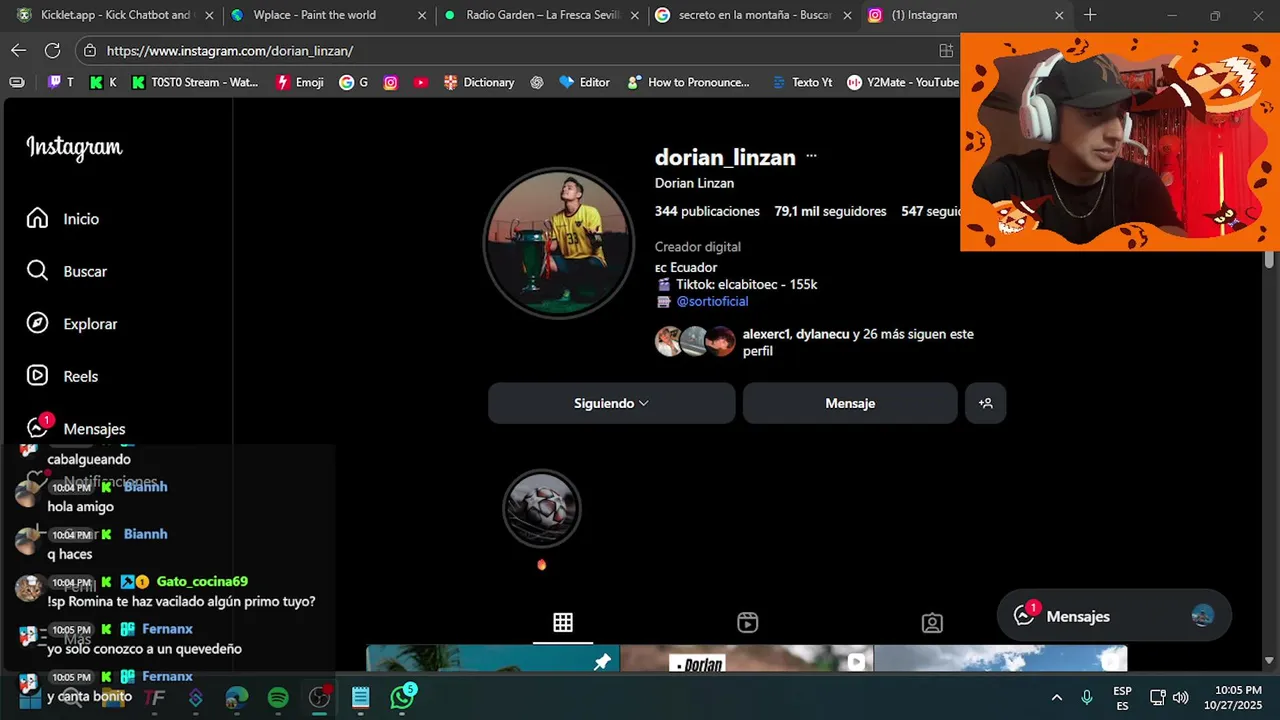Screen dimensions: 1280x720
Task: Close the Instagram browser tab
Action: pos(1059,15)
